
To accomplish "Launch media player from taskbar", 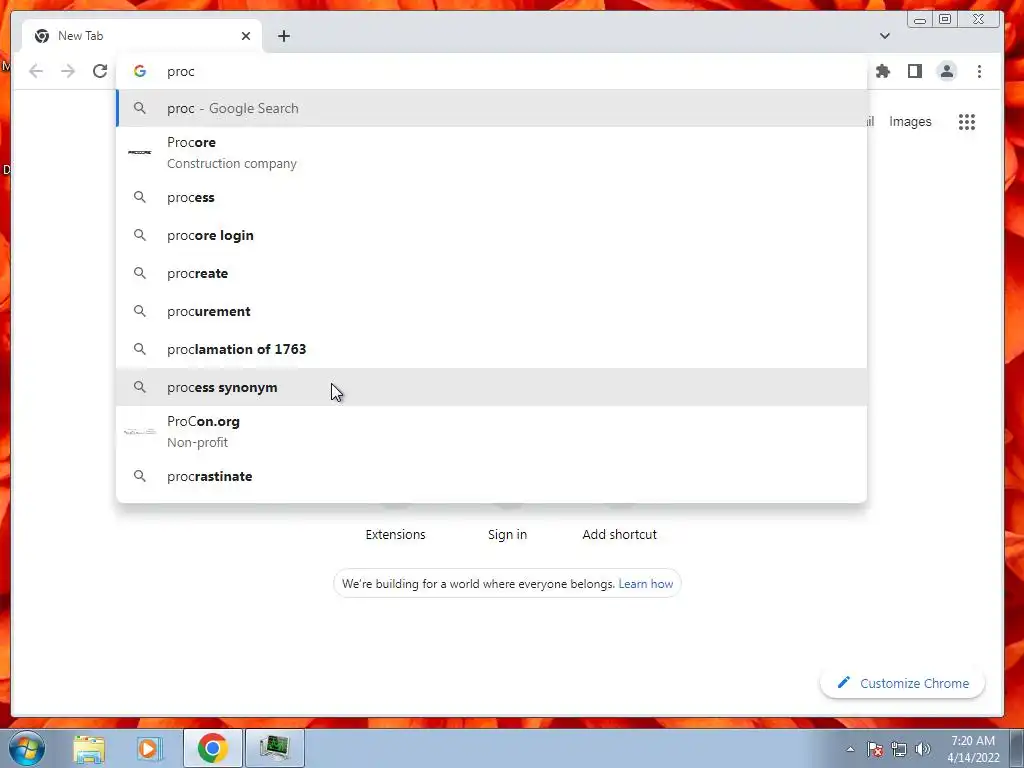I will (x=150, y=748).
